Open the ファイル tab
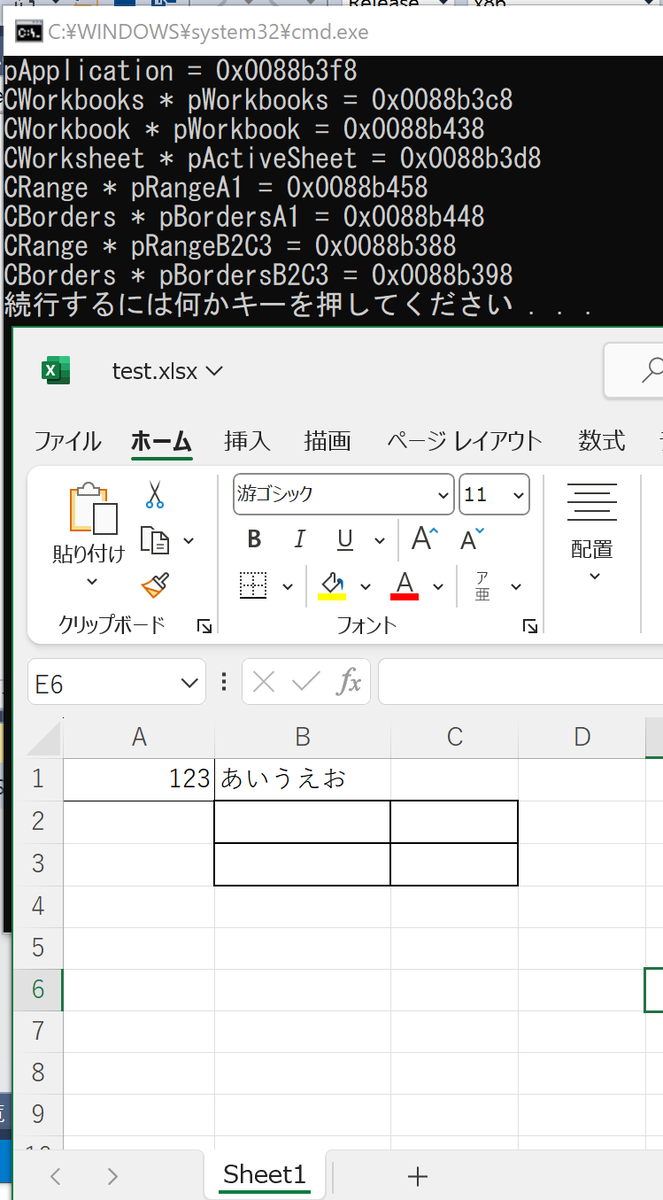 (x=68, y=440)
